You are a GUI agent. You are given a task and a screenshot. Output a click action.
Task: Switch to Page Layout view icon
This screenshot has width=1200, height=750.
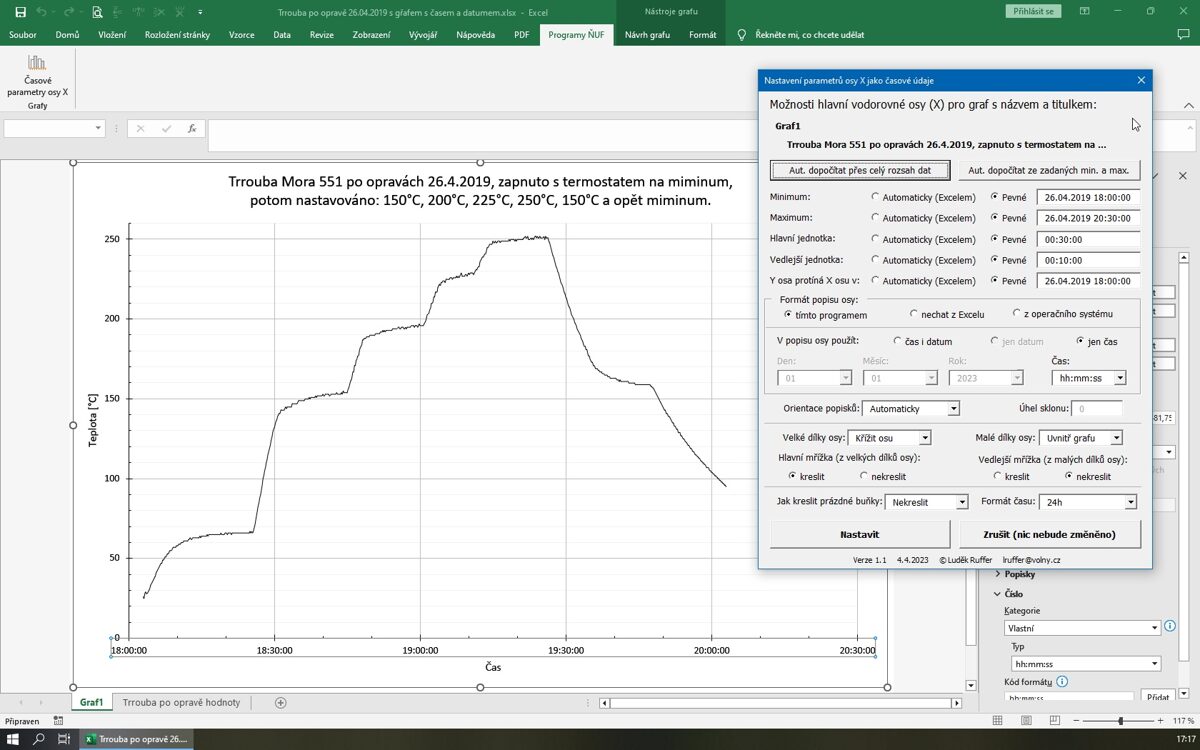(1028, 721)
